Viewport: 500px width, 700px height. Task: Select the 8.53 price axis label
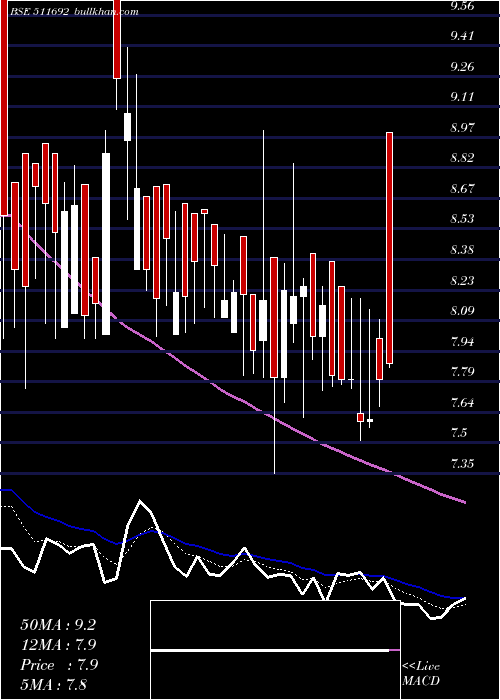(x=462, y=219)
